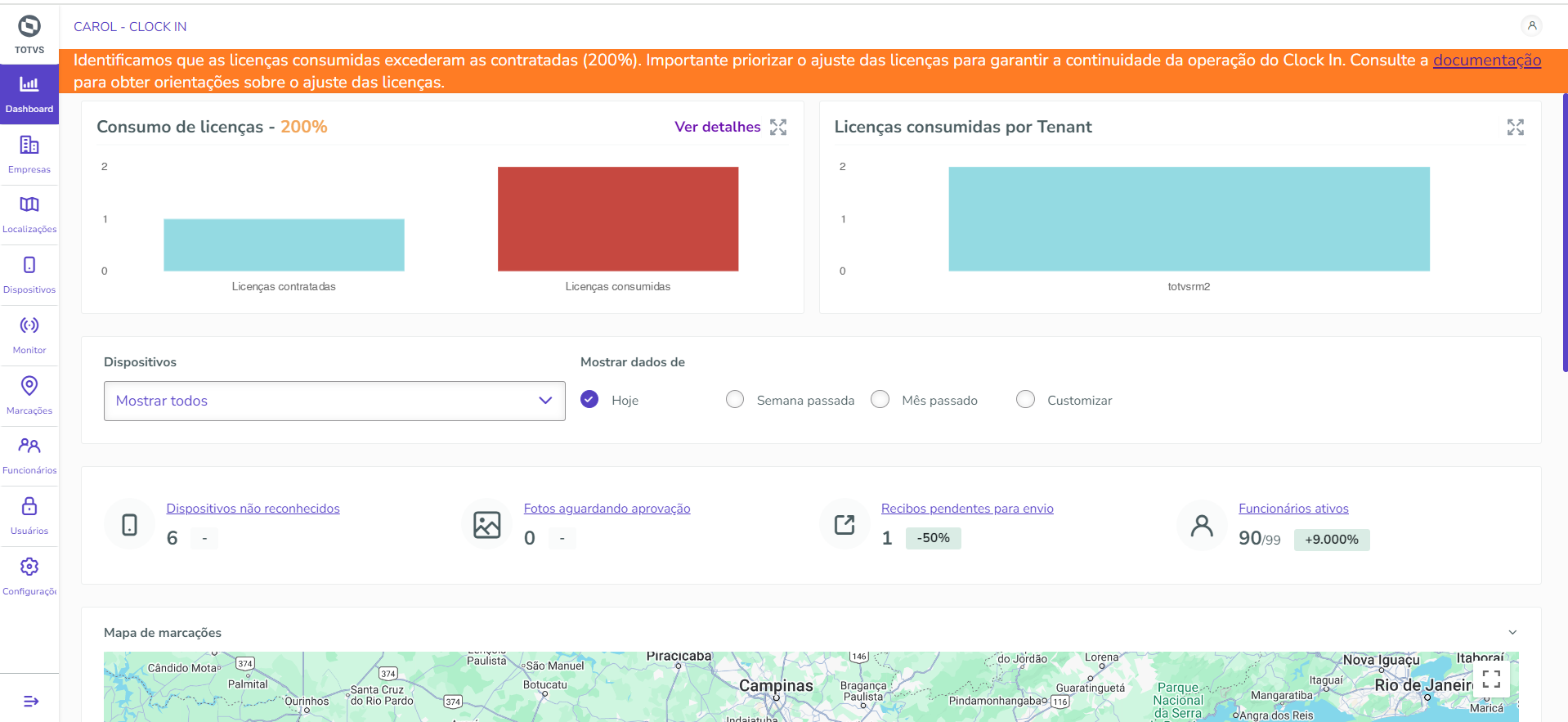1568x722 pixels.
Task: Click the photos awaiting approval image icon
Action: (x=487, y=524)
